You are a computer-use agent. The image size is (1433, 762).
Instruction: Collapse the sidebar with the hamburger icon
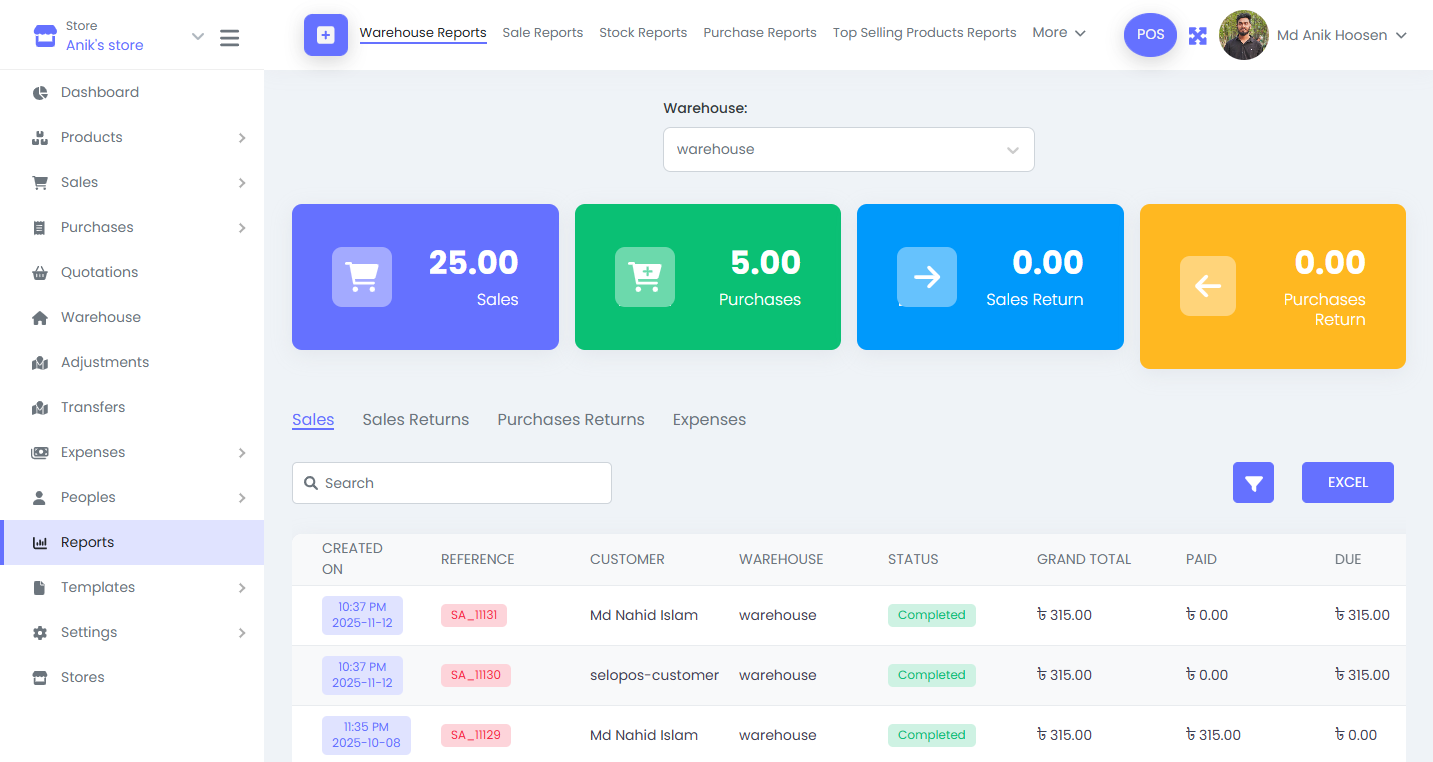click(x=229, y=37)
